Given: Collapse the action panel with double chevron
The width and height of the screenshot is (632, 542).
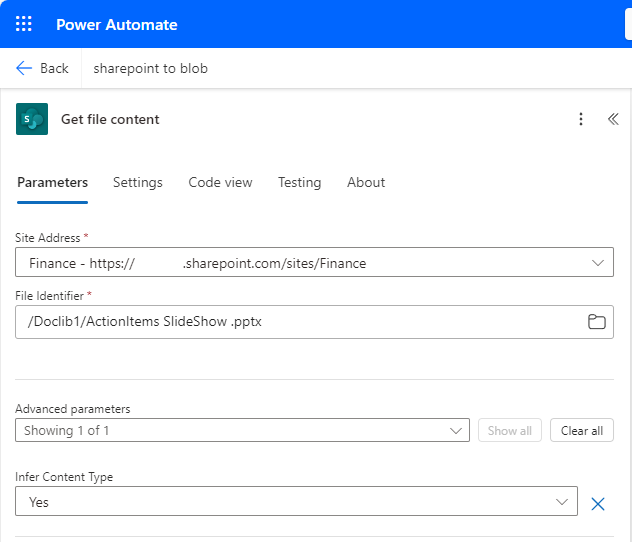Looking at the screenshot, I should [x=613, y=119].
